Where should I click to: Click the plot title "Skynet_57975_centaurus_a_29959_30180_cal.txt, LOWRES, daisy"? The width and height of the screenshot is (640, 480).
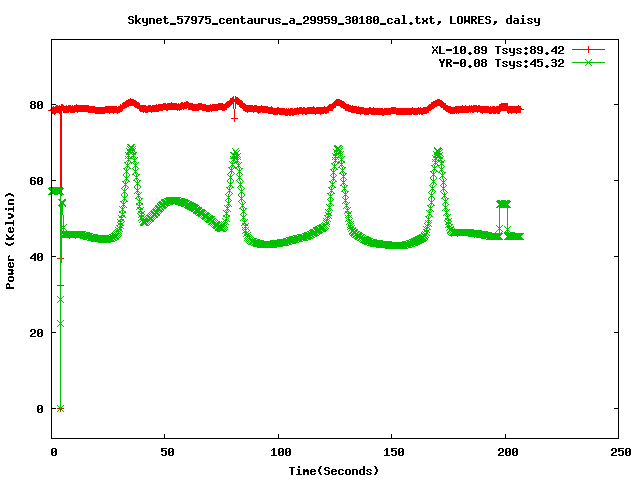334,20
